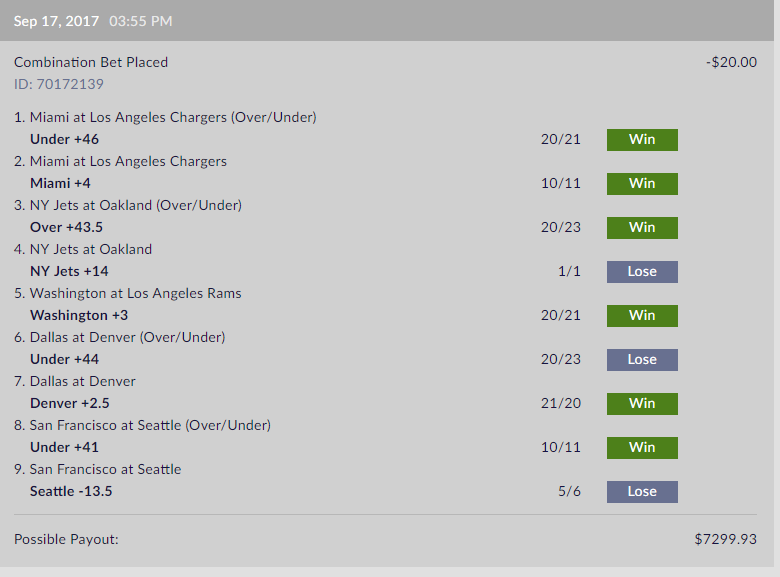This screenshot has height=577, width=780.
Task: Click the Win badge for Denver +2.5
Action: coord(642,403)
